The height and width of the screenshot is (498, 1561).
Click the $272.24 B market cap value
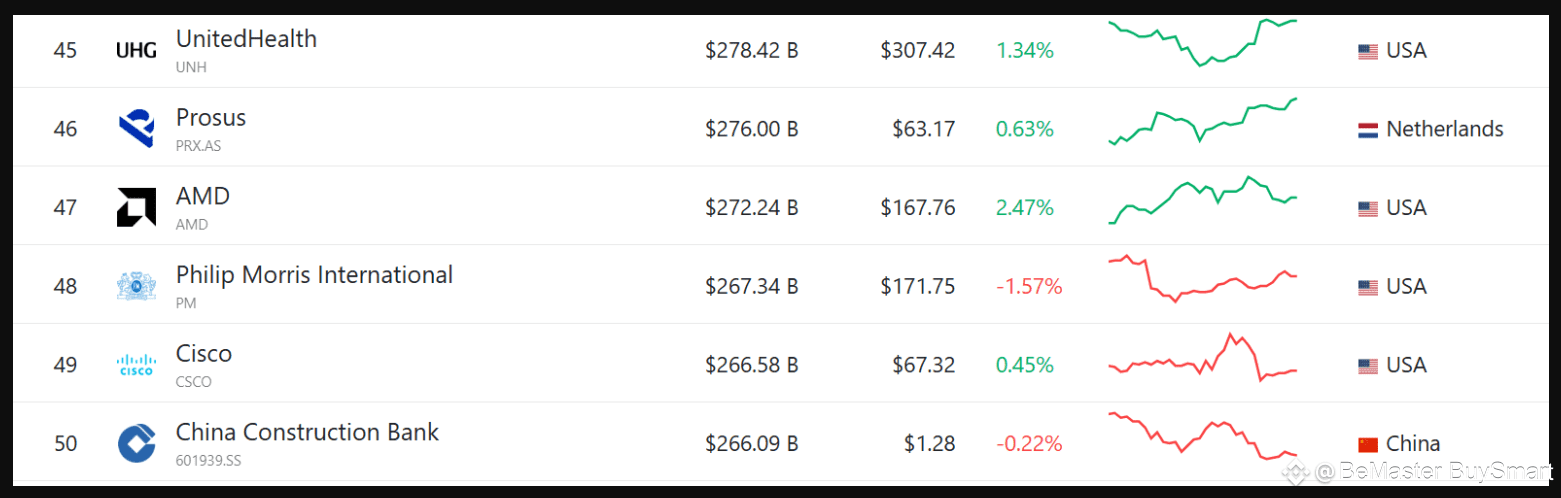point(751,208)
